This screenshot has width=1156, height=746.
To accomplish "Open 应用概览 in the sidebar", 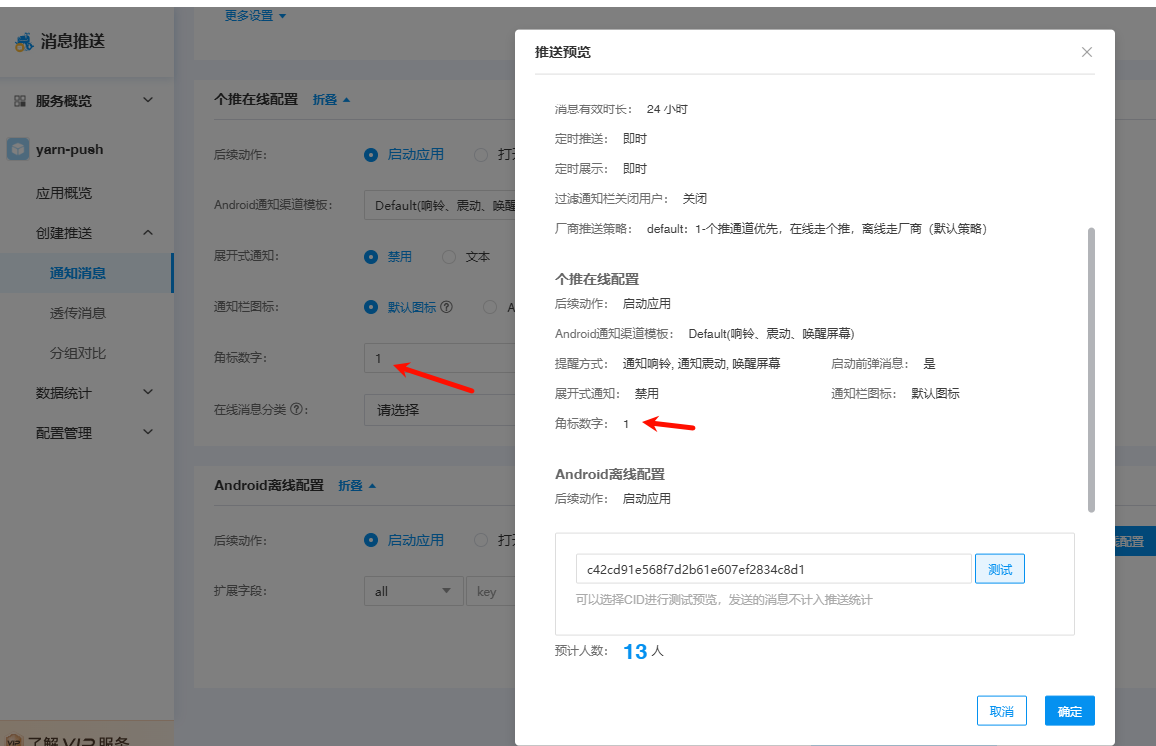I will click(x=64, y=193).
